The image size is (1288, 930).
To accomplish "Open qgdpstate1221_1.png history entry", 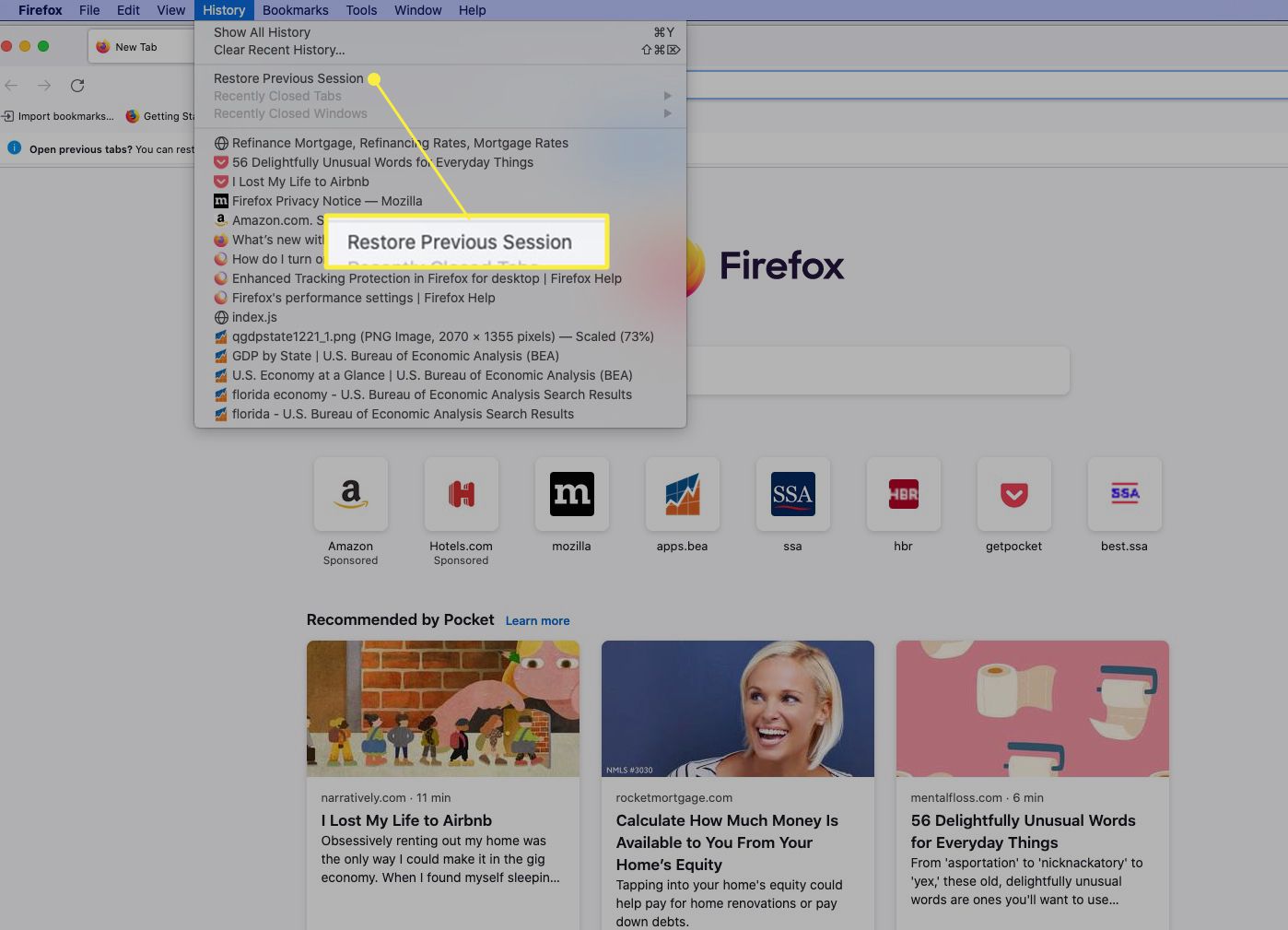I will pyautogui.click(x=440, y=336).
